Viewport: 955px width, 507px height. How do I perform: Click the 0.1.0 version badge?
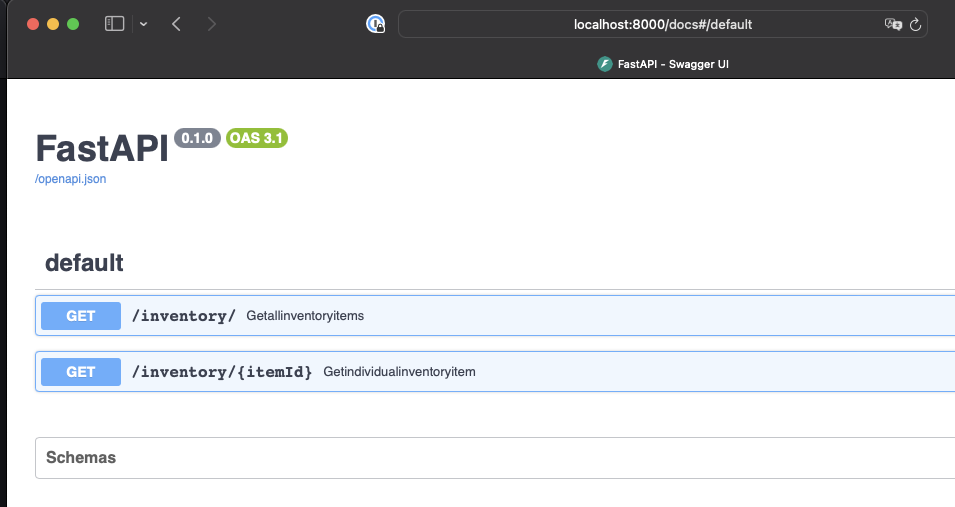[x=197, y=138]
